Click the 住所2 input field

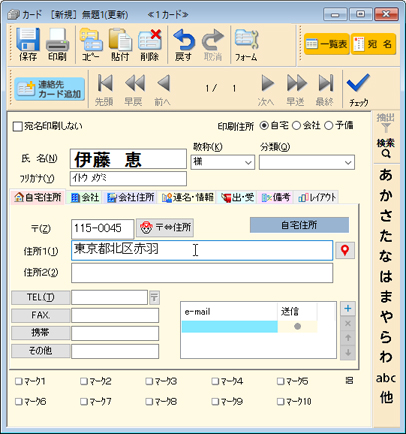(x=202, y=273)
